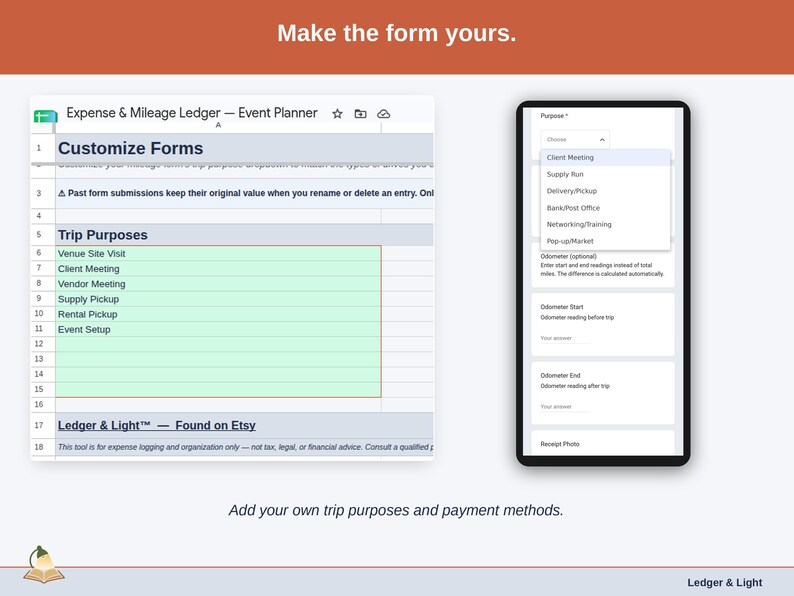Viewport: 794px width, 596px height.
Task: Click the Ledger & Light lamp logo
Action: point(43,565)
